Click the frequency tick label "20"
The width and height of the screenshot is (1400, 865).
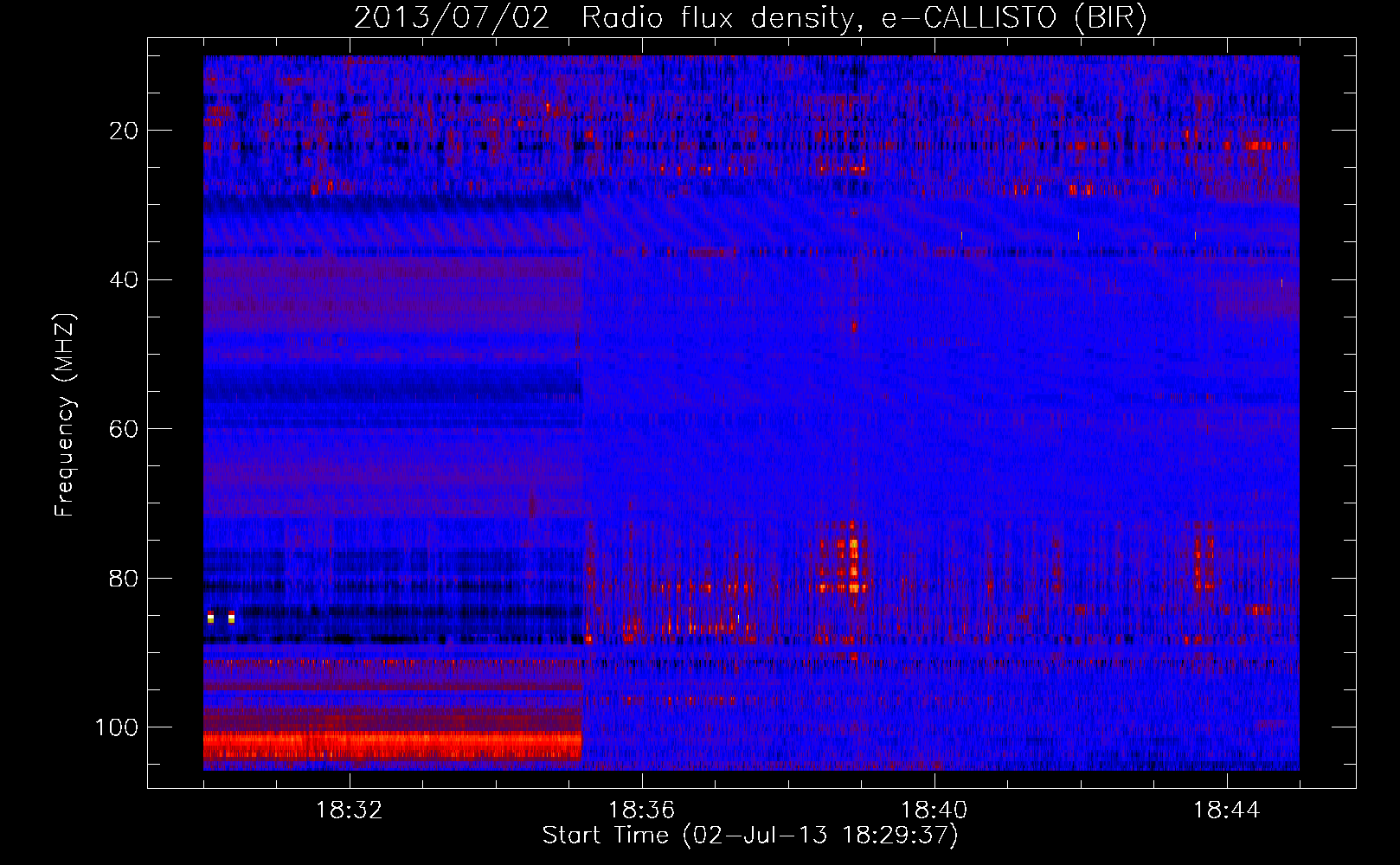click(x=124, y=131)
